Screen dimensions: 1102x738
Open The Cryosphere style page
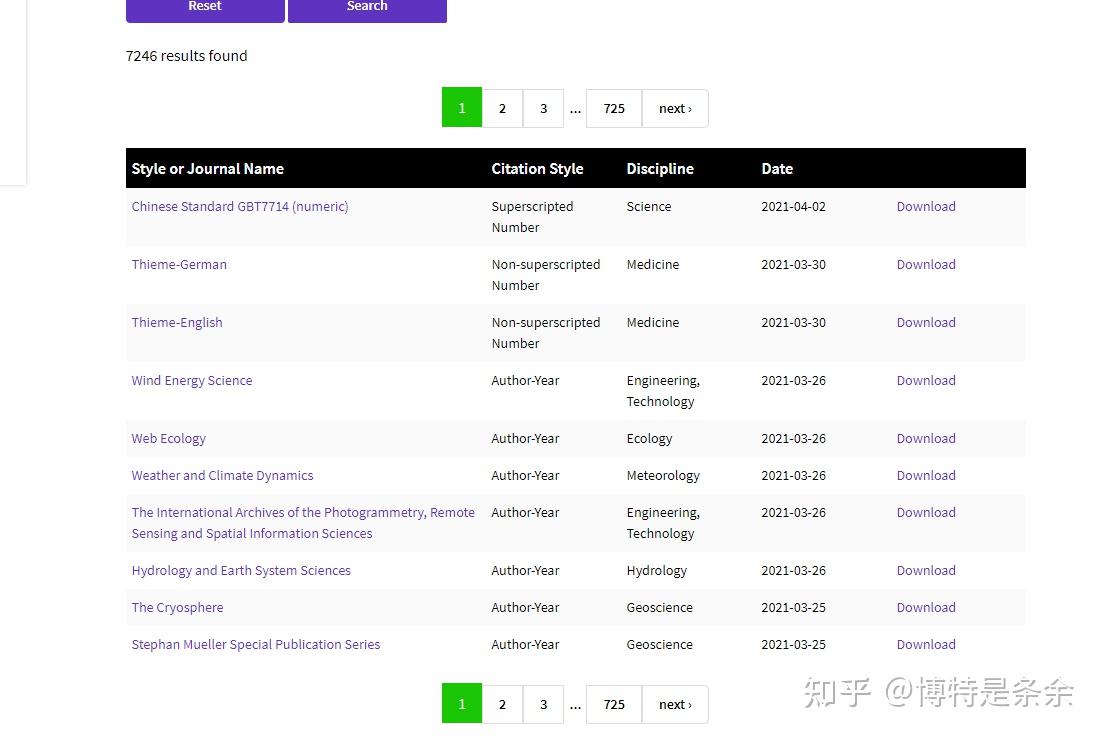[x=177, y=607]
